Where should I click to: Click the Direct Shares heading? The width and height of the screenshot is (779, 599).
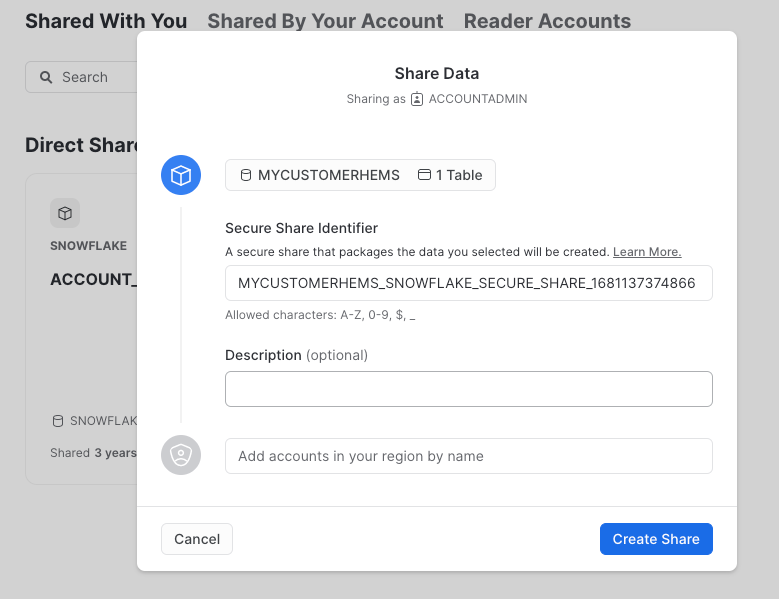(81, 145)
